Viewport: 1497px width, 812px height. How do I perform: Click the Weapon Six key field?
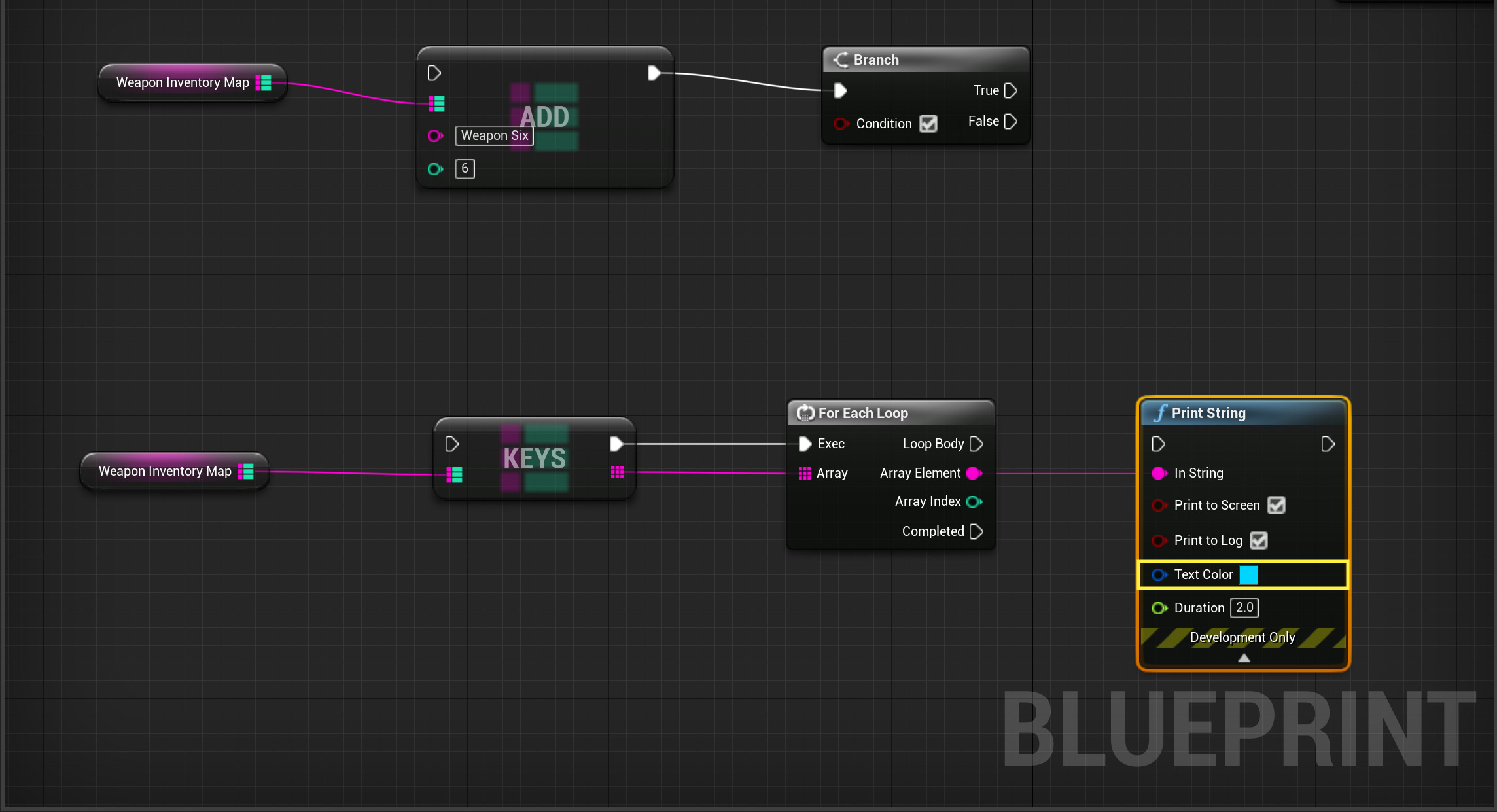[494, 135]
